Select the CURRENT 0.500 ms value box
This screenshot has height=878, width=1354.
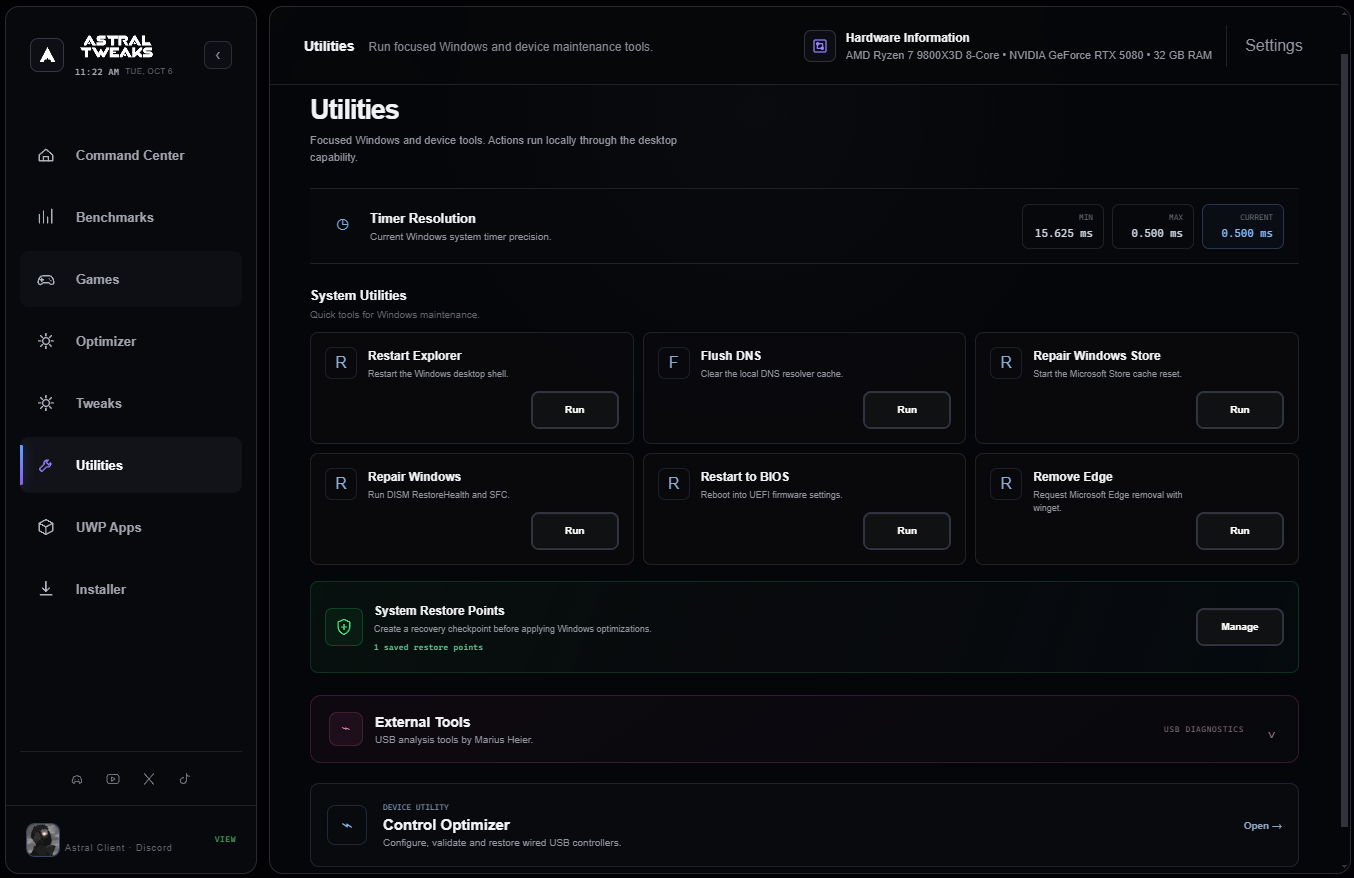tap(1243, 227)
